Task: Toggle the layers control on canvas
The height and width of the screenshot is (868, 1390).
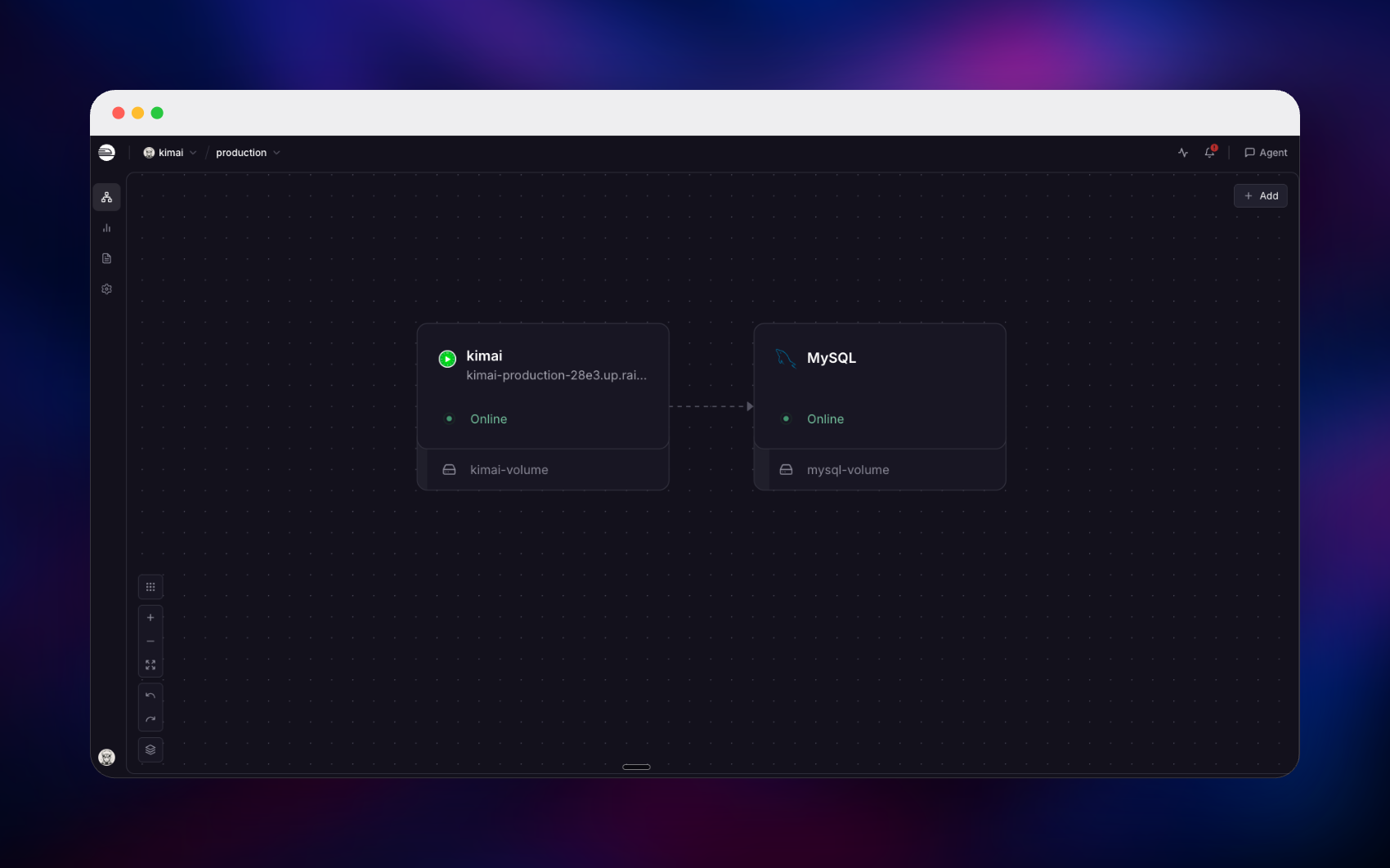Action: pyautogui.click(x=150, y=749)
